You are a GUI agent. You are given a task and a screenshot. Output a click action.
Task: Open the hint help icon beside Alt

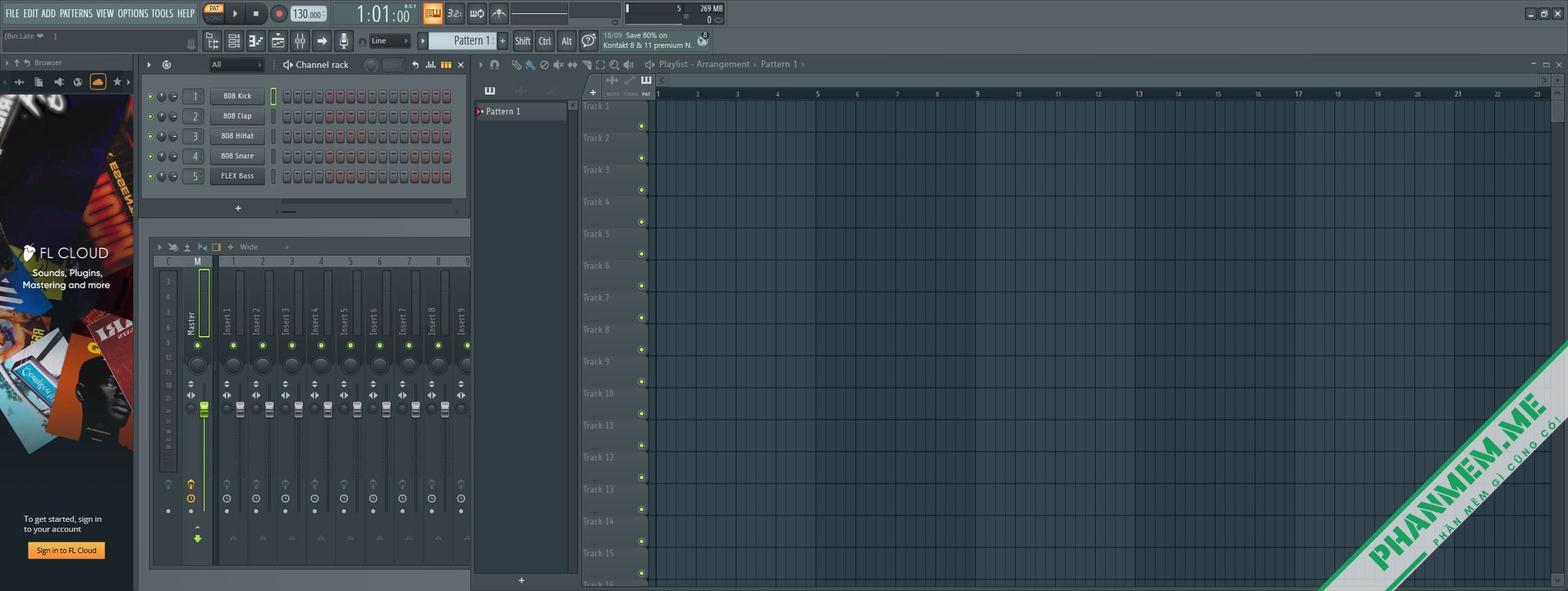588,41
